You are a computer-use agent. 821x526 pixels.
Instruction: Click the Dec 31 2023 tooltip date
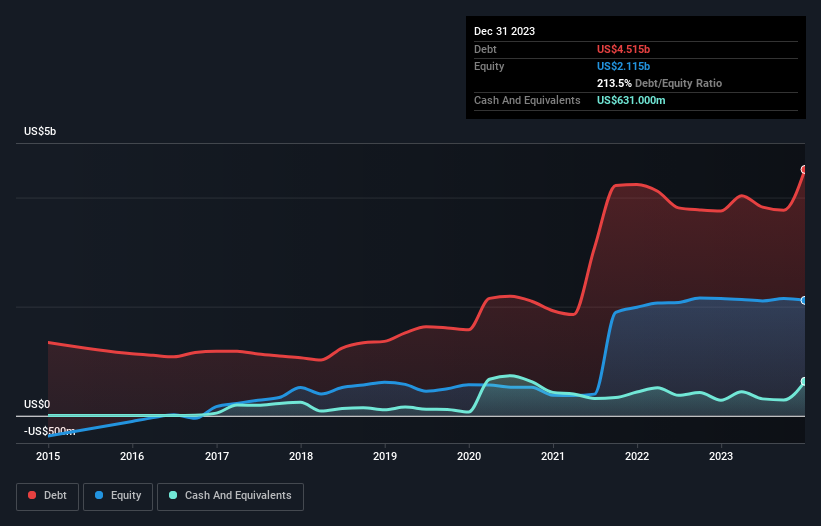point(504,31)
